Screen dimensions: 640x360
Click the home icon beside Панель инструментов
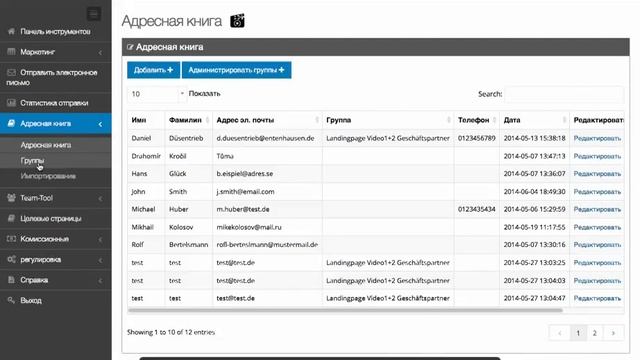(11, 31)
